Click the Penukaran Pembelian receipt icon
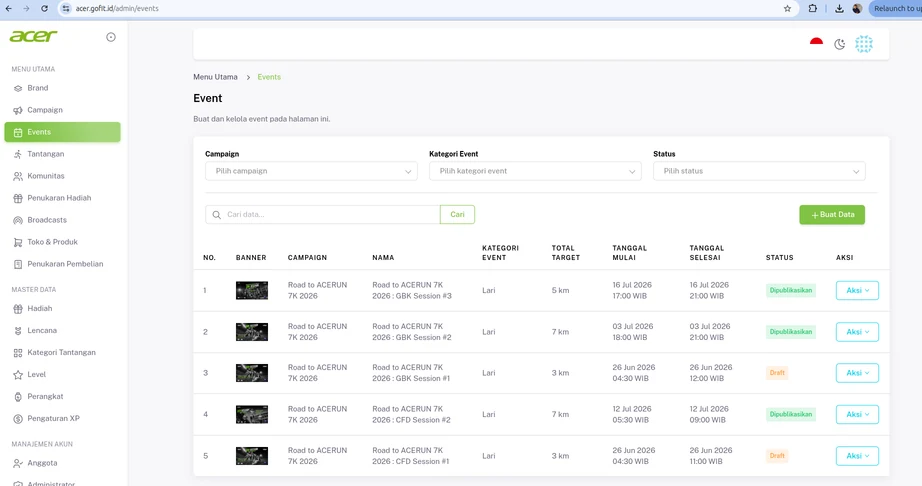Viewport: 922px width, 486px height. tap(18, 264)
